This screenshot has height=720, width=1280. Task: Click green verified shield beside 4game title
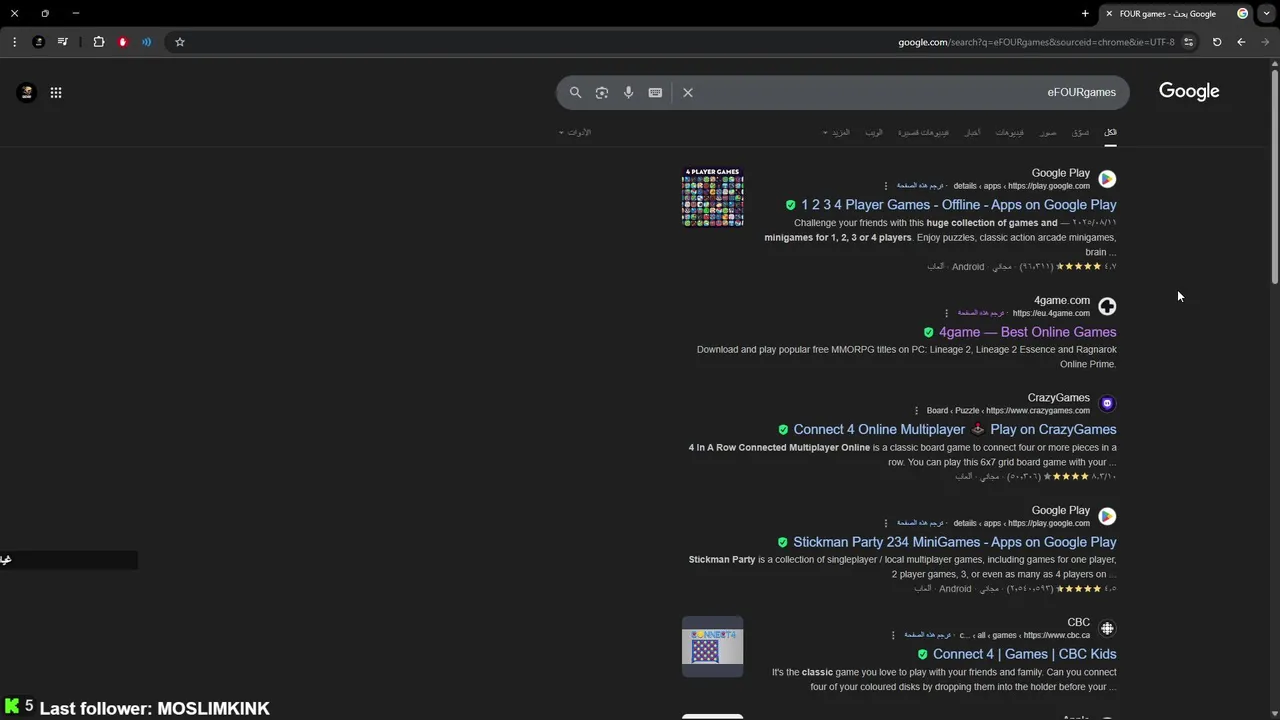click(x=929, y=332)
